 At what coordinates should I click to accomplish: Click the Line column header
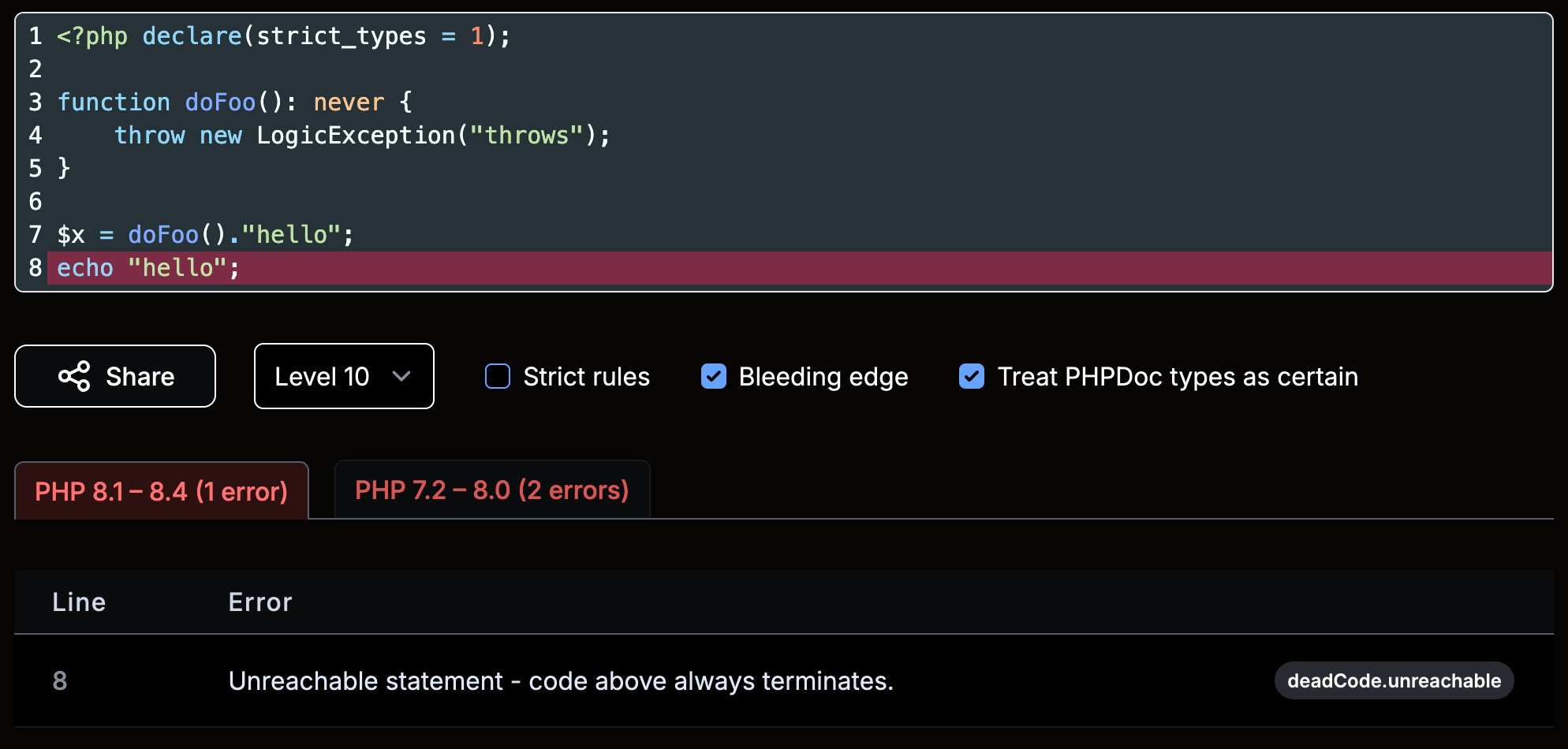(x=79, y=602)
